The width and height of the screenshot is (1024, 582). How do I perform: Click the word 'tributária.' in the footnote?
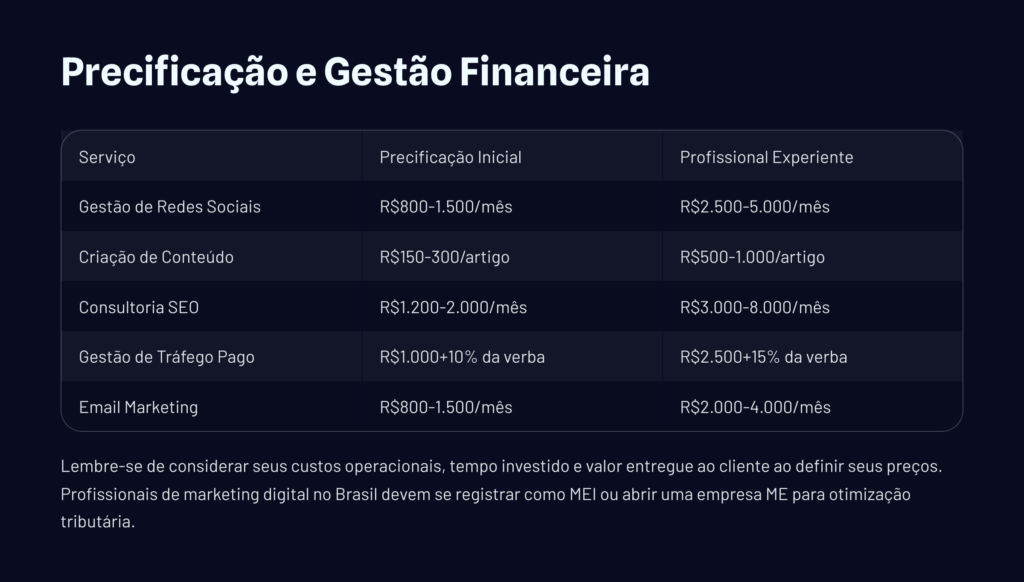(97, 523)
